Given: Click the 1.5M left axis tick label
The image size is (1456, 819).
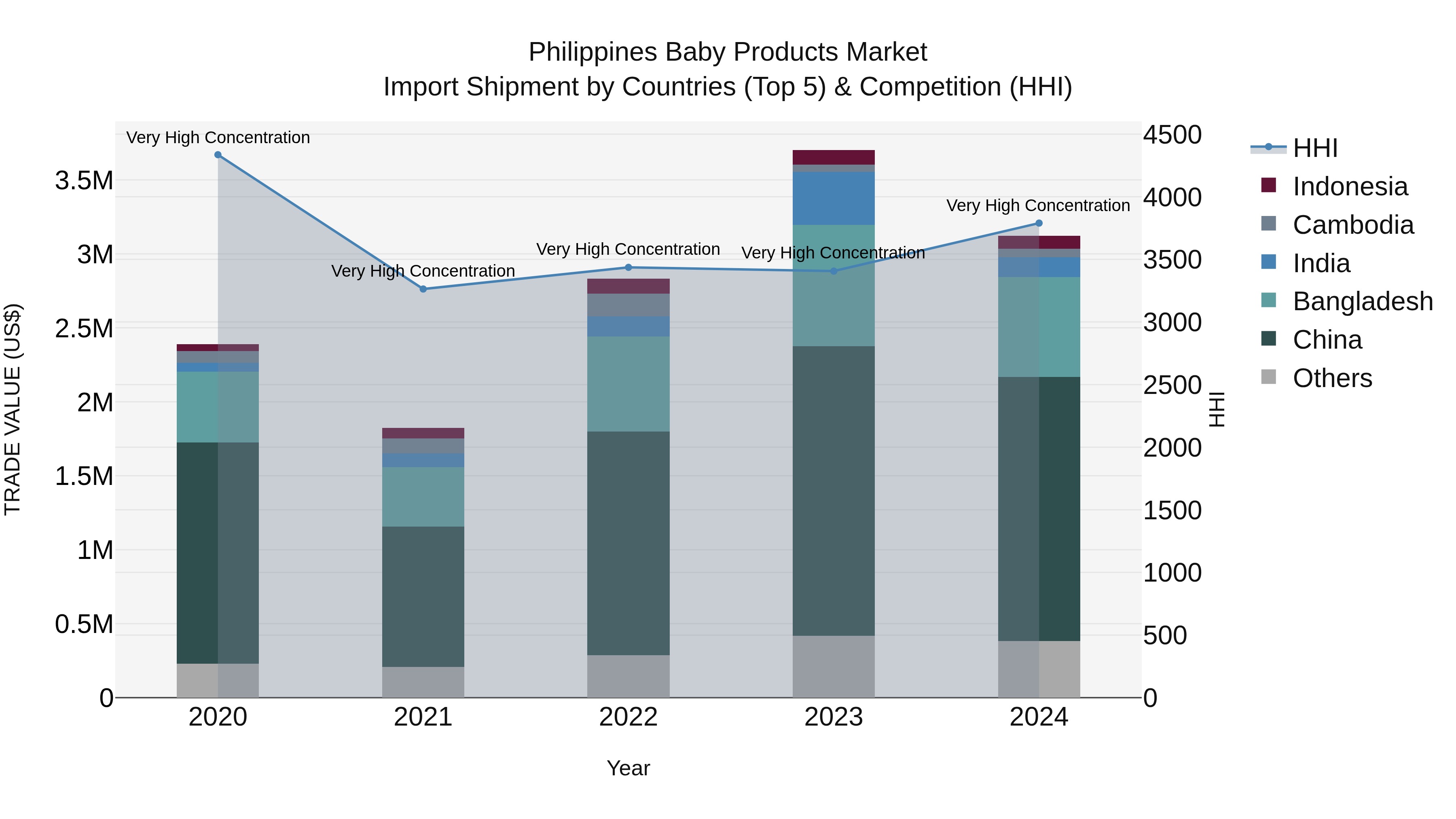Looking at the screenshot, I should [x=84, y=476].
